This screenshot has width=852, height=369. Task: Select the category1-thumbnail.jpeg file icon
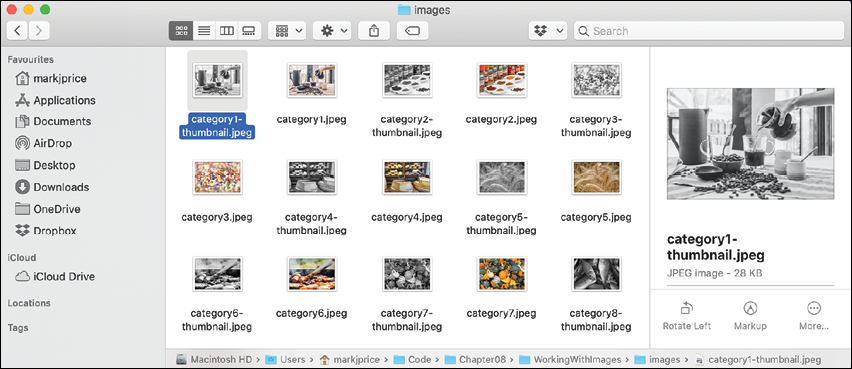[x=217, y=80]
